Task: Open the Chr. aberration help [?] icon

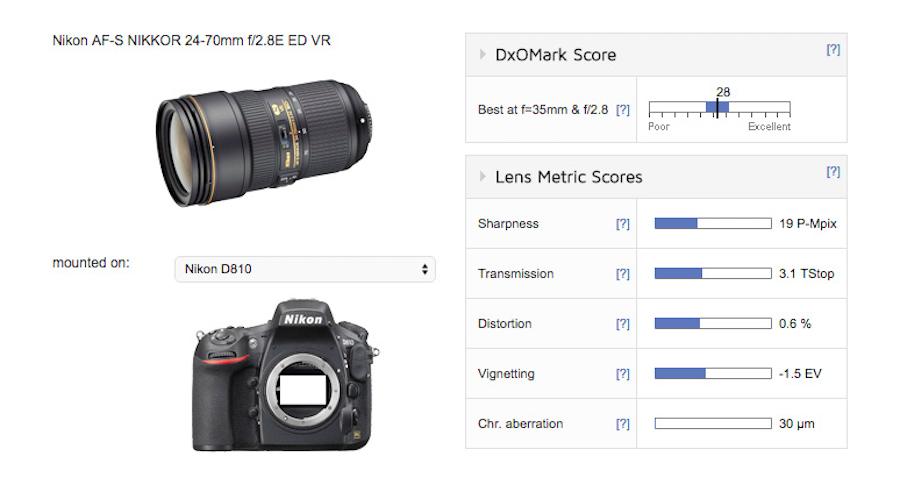Action: 623,424
